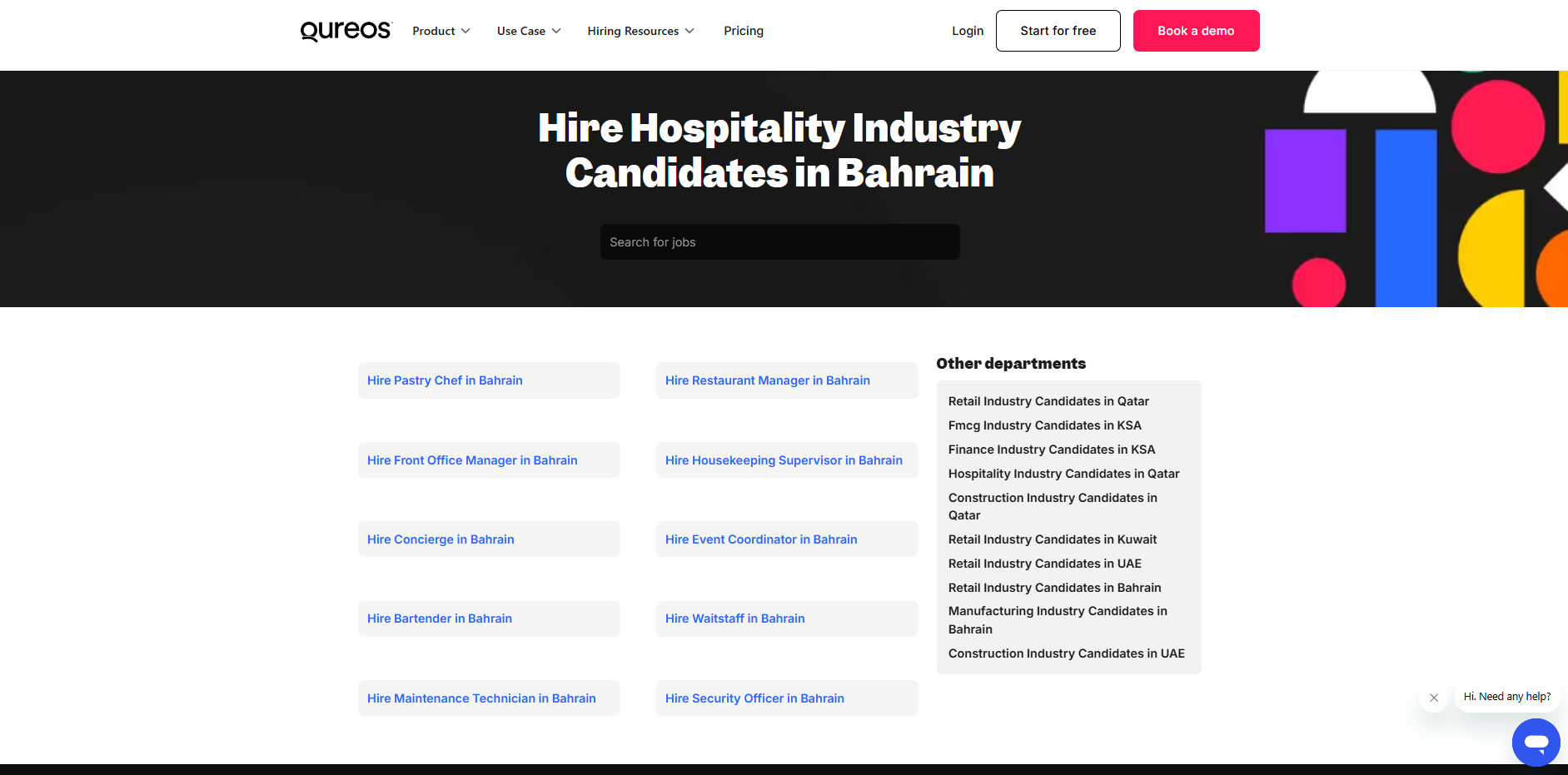The width and height of the screenshot is (1568, 775).
Task: Open Hire Pastry Chef in Bahrain
Action: point(489,380)
